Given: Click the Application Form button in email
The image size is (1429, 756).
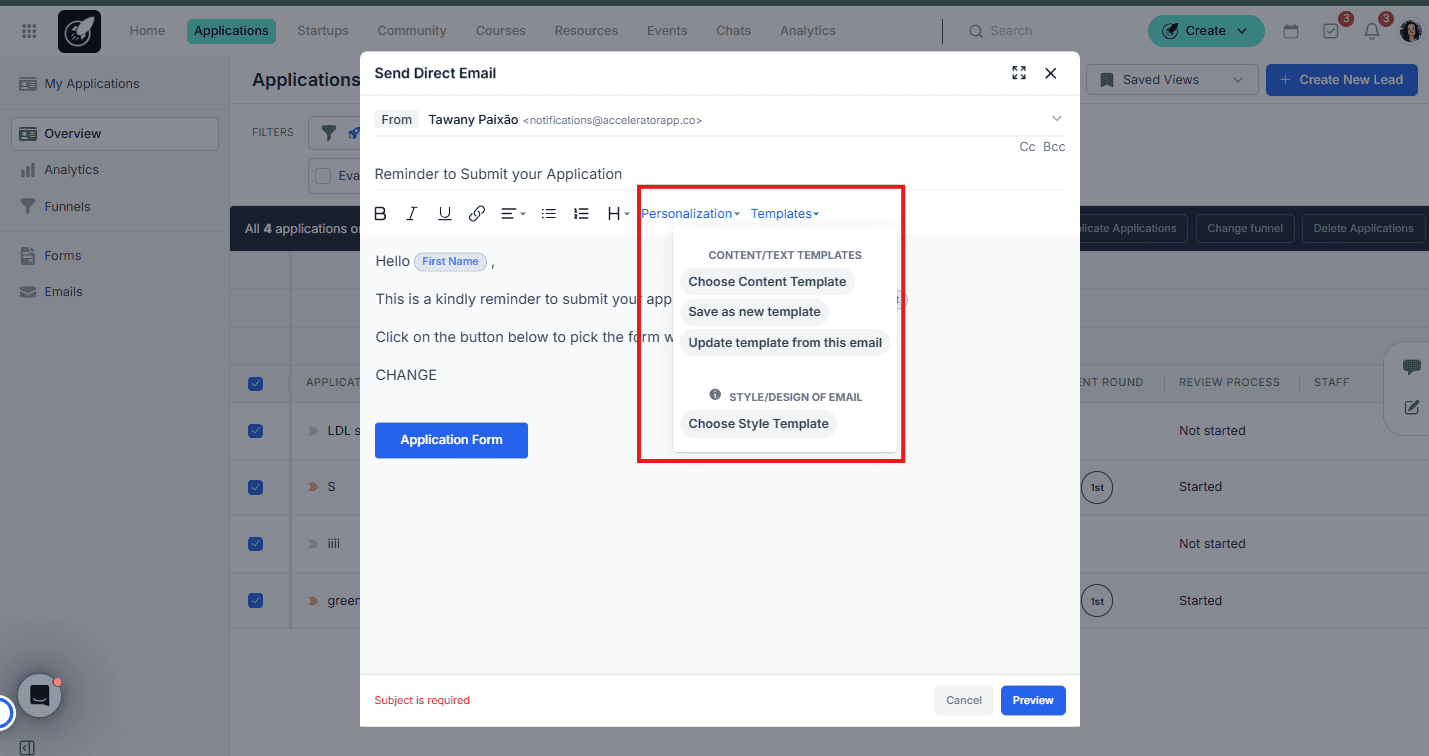Looking at the screenshot, I should point(451,440).
